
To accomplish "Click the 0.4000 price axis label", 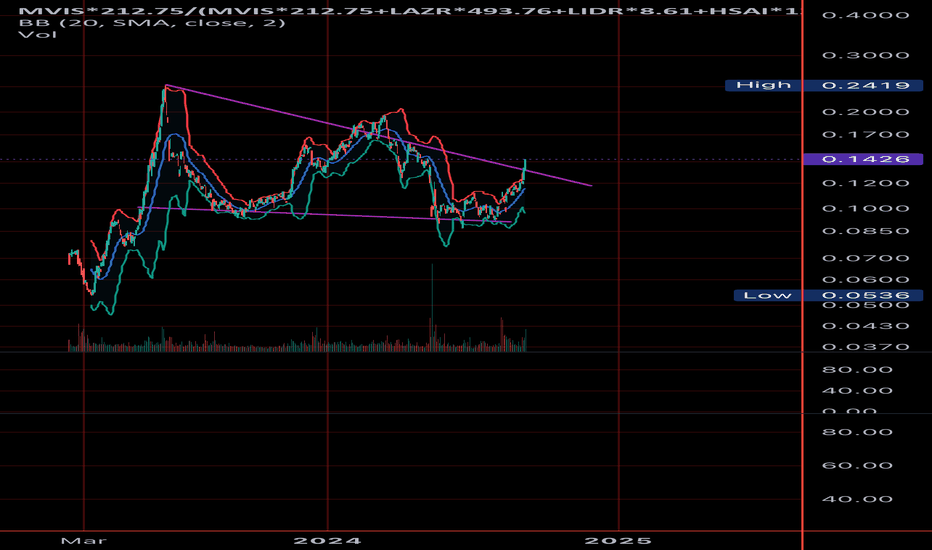I will (865, 15).
